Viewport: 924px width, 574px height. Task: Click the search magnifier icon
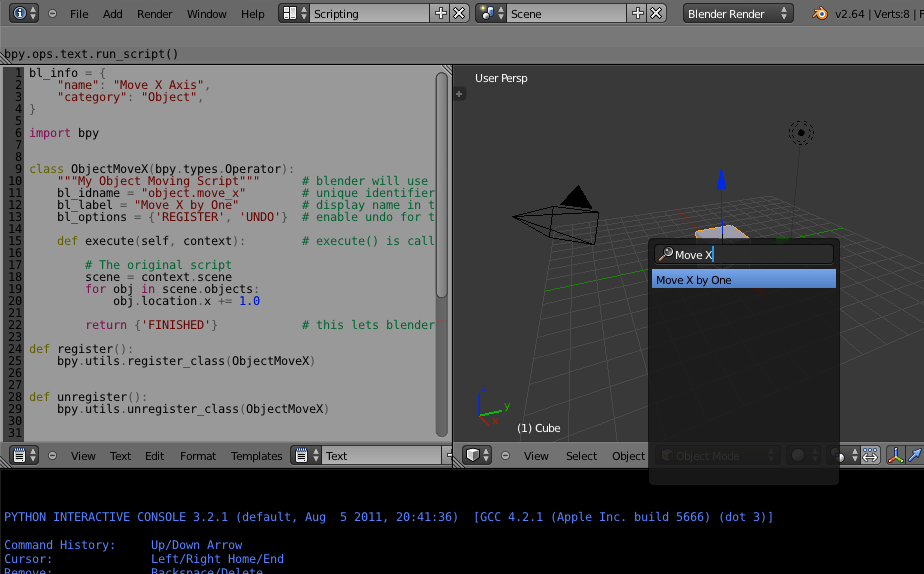665,255
